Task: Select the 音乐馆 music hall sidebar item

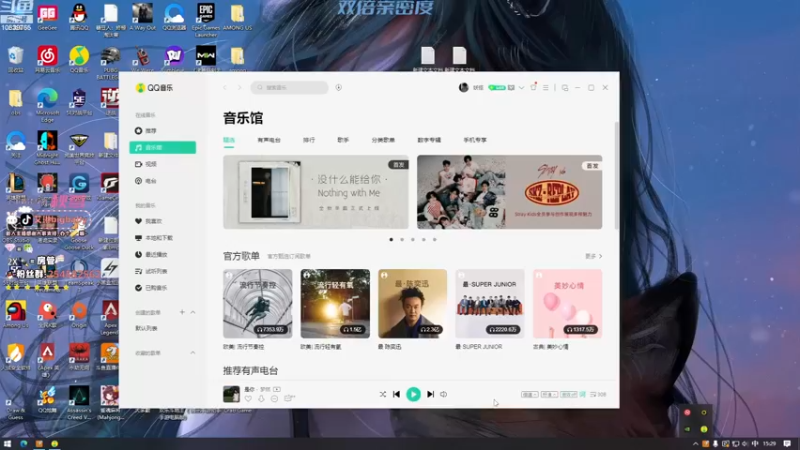Action: 163,147
